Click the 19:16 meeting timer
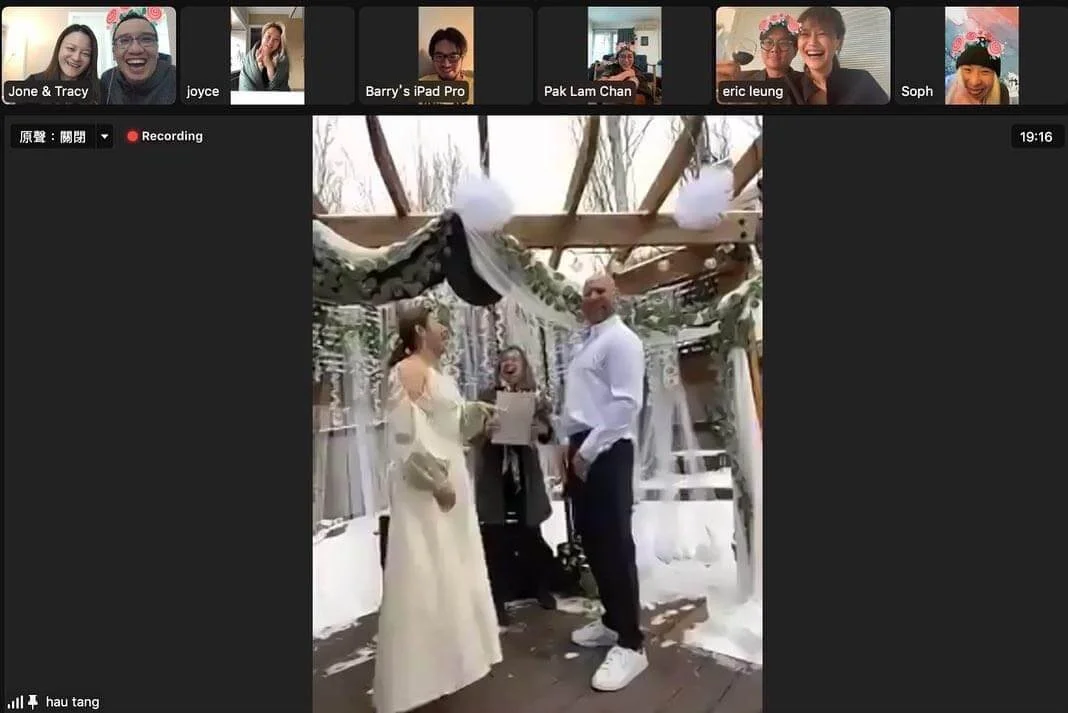 (x=1036, y=137)
